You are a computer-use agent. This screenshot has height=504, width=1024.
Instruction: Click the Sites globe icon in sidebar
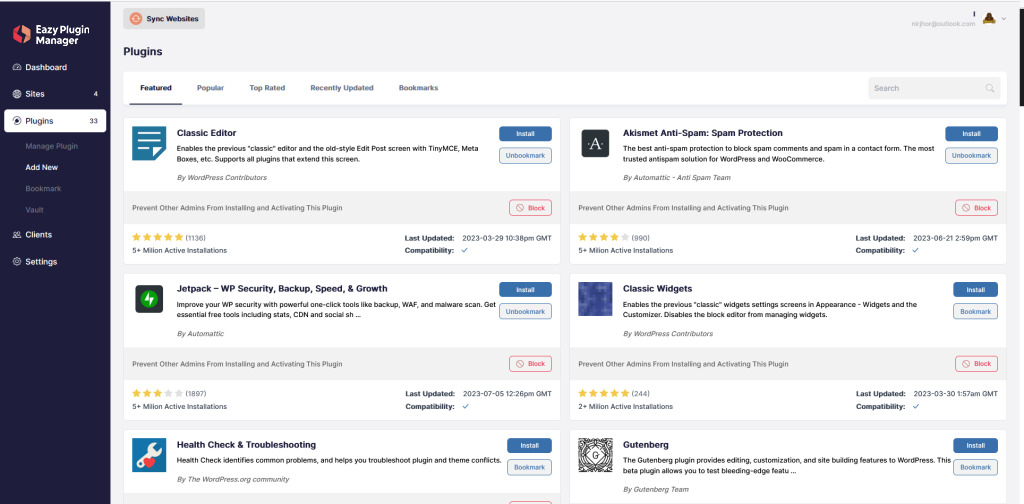pyautogui.click(x=17, y=94)
